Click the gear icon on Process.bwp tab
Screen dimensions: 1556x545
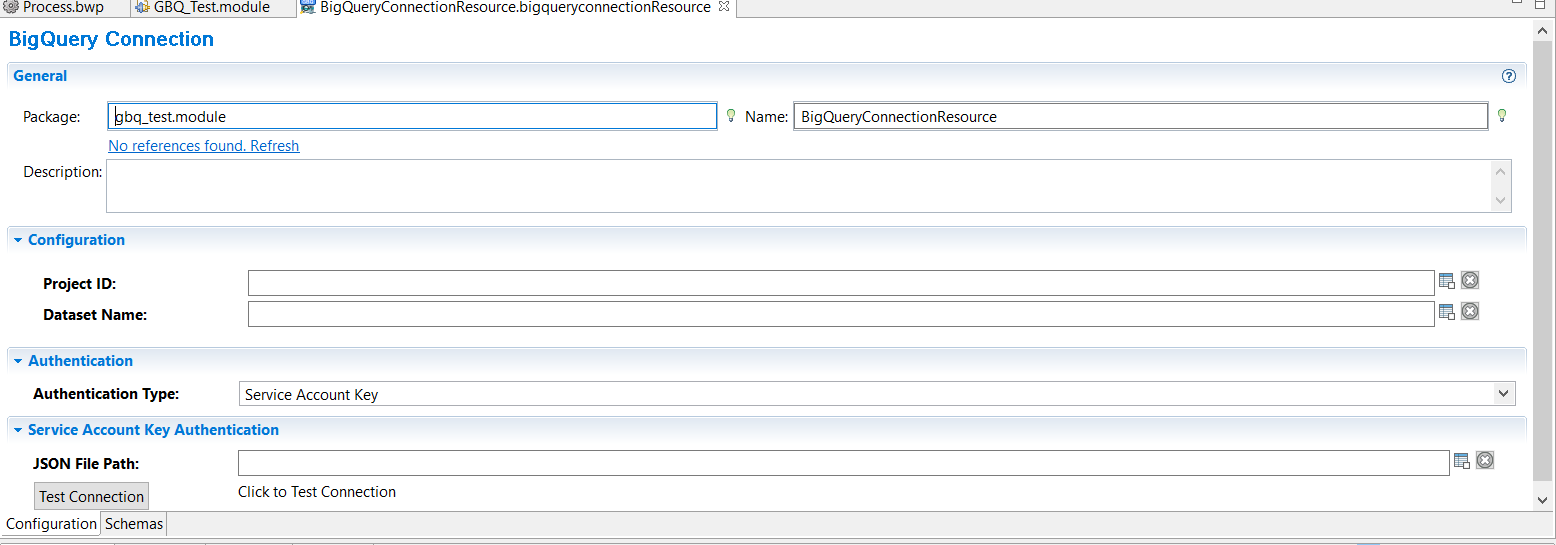(11, 7)
